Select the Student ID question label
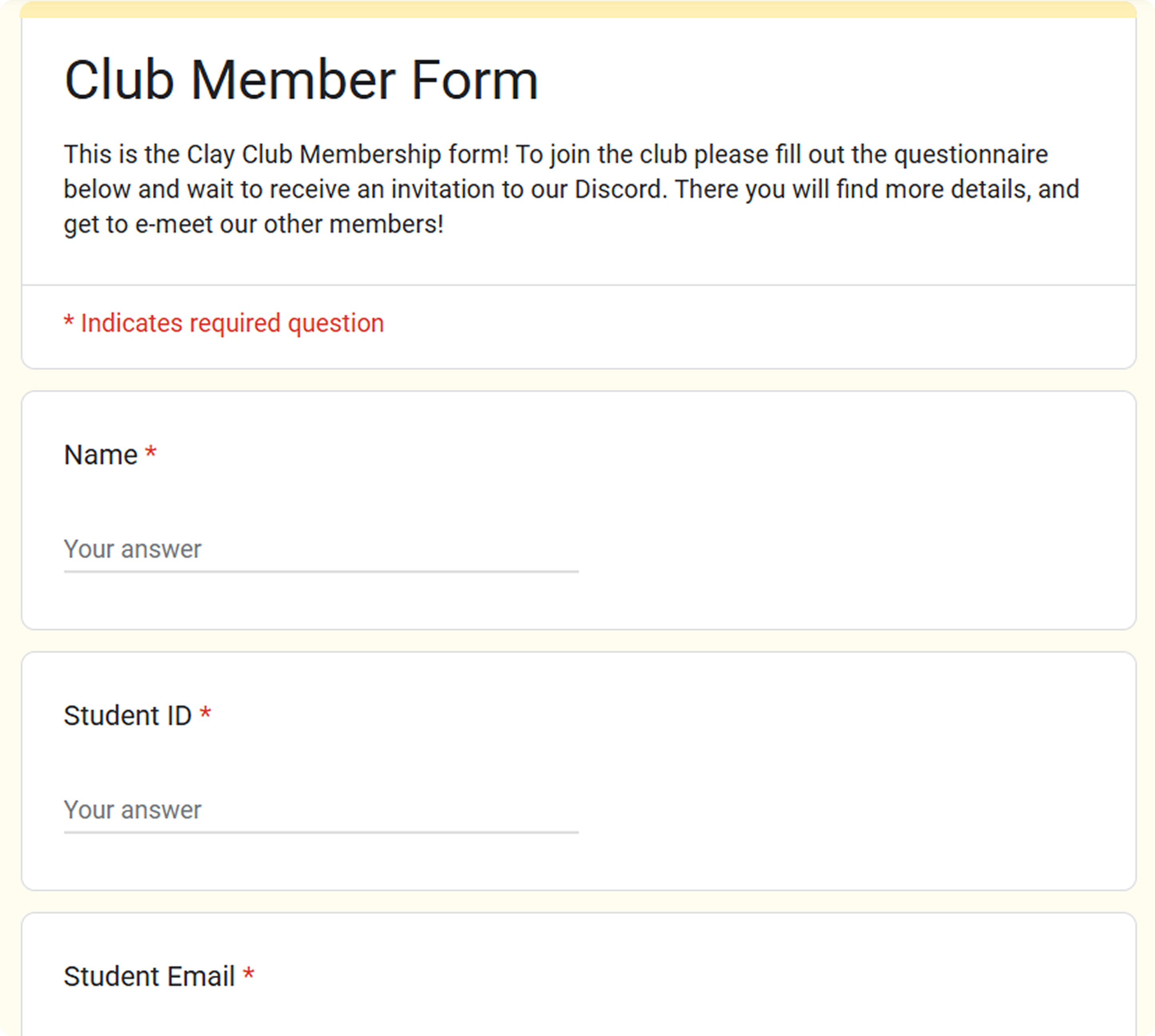Image resolution: width=1155 pixels, height=1036 pixels. pyautogui.click(x=129, y=715)
